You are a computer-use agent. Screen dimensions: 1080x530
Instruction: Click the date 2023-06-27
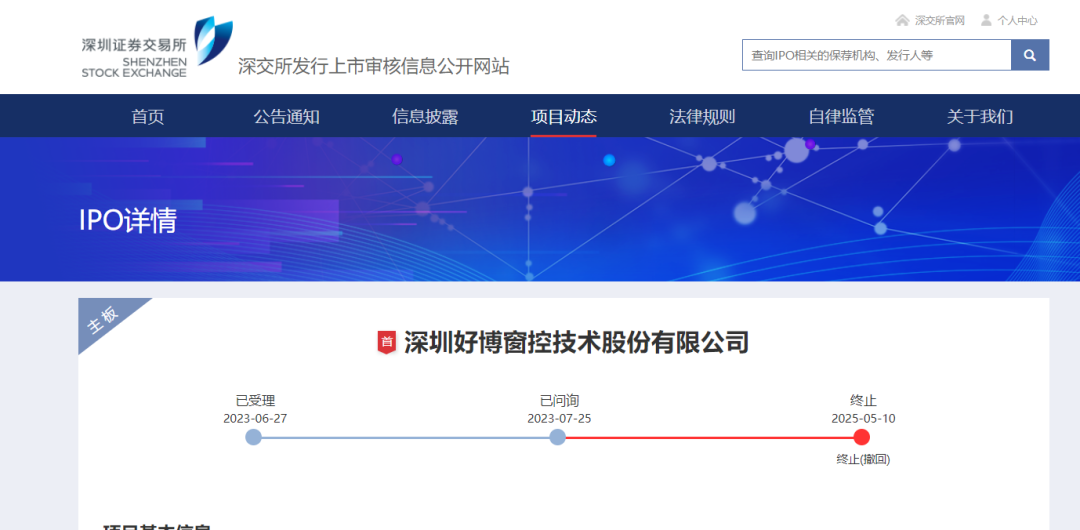(255, 418)
